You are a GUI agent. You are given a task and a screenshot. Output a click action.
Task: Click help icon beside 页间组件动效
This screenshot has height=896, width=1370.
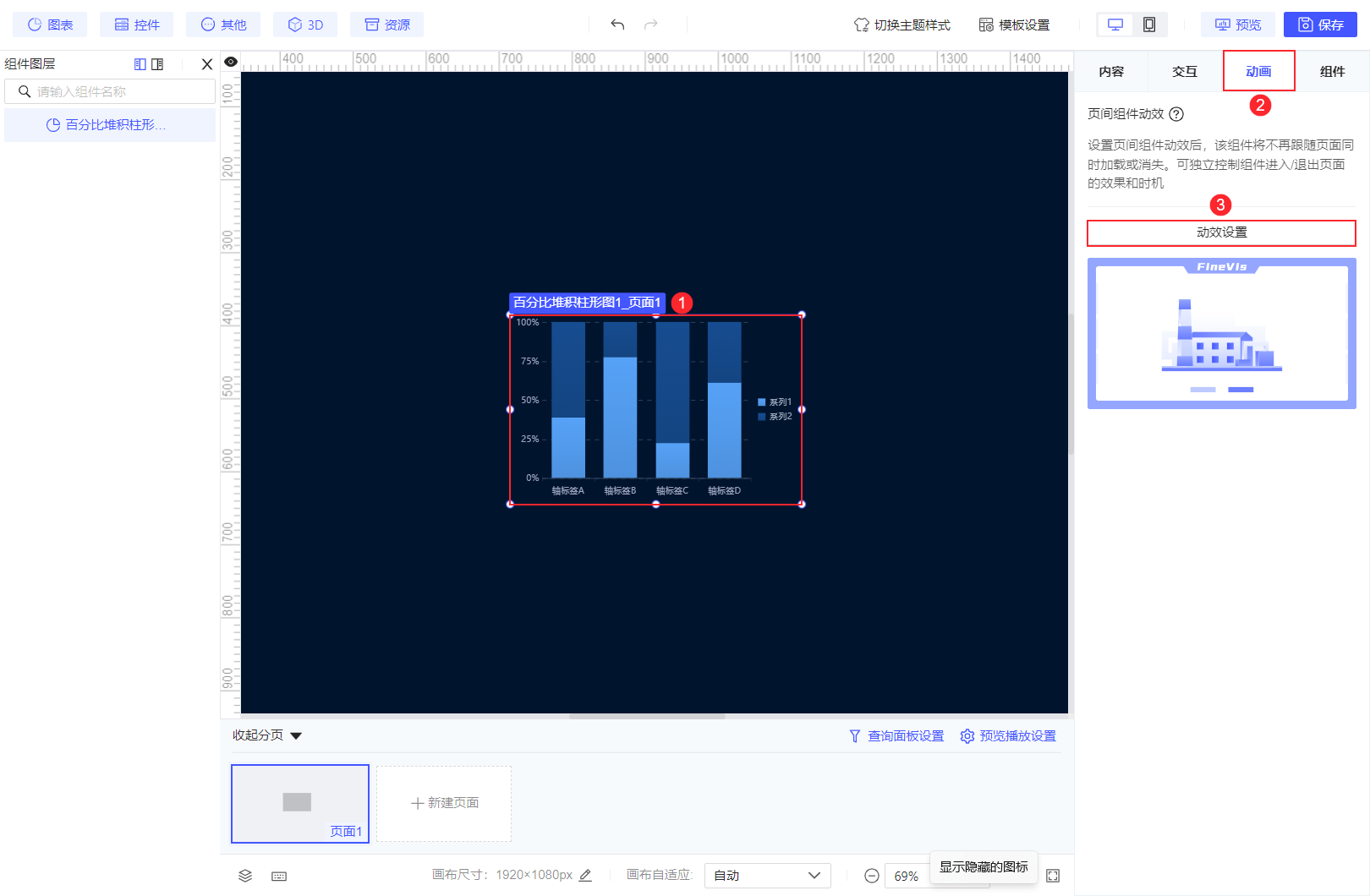[1176, 114]
